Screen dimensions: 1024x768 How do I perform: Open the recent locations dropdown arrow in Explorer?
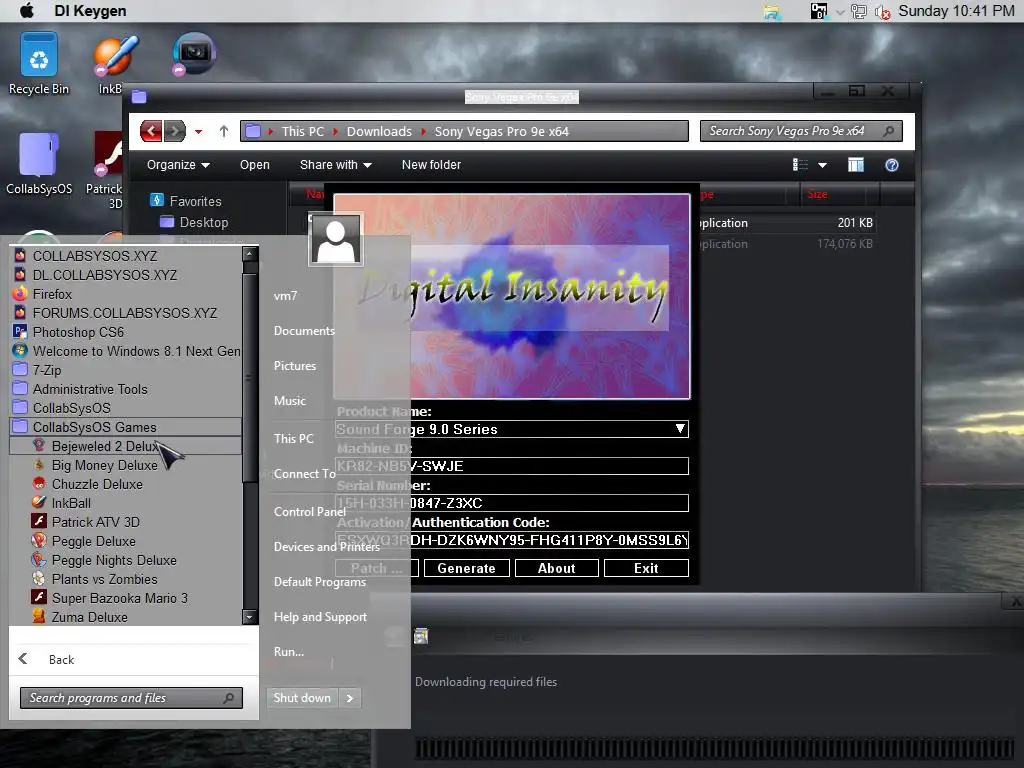[x=199, y=132]
